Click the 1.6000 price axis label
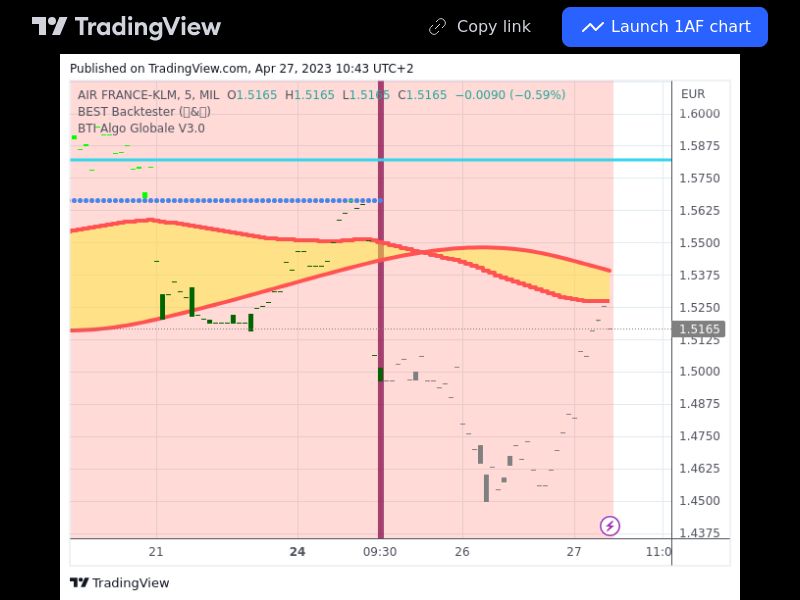This screenshot has height=600, width=800. pyautogui.click(x=699, y=113)
